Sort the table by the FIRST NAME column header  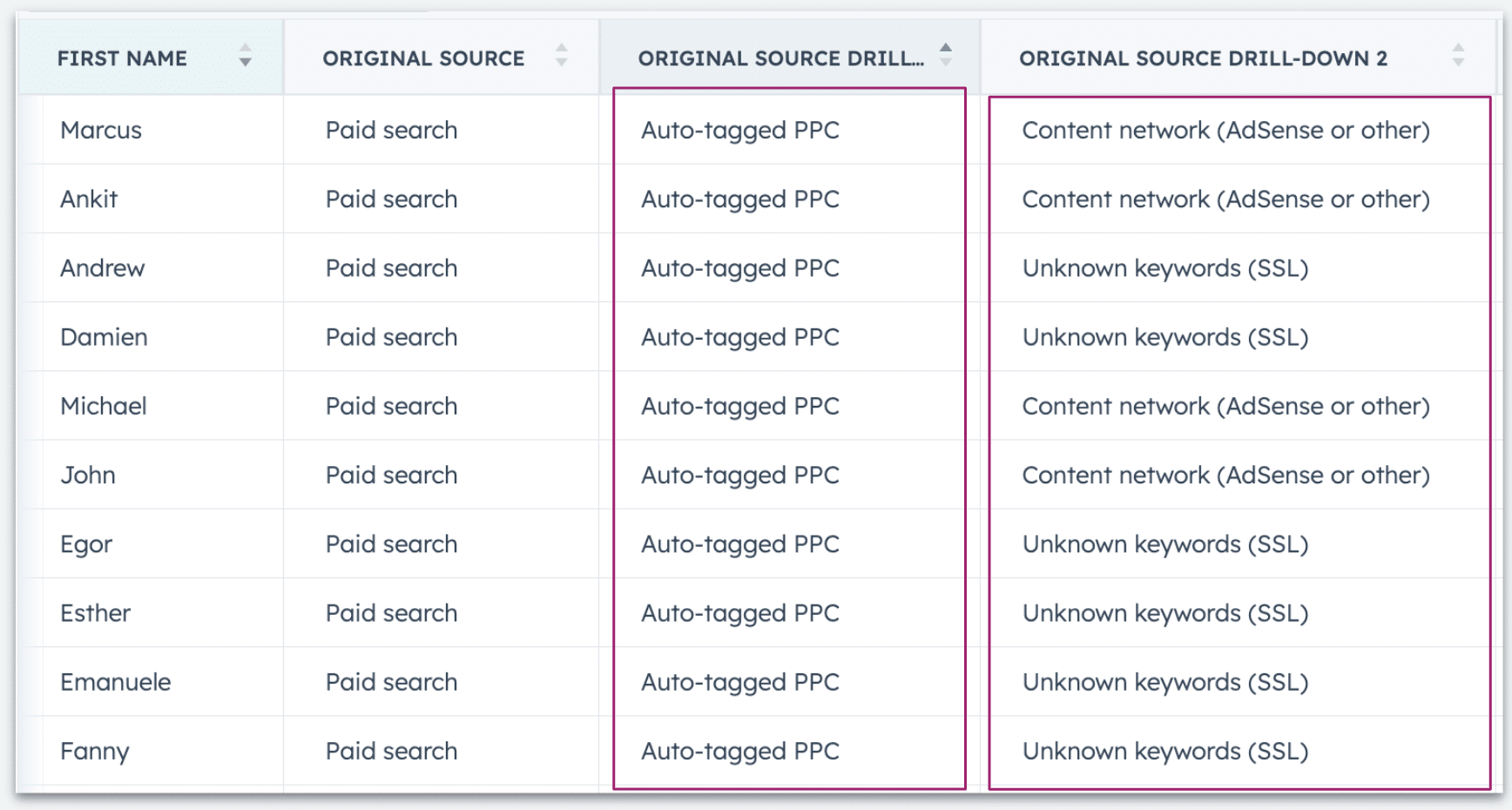tap(122, 57)
